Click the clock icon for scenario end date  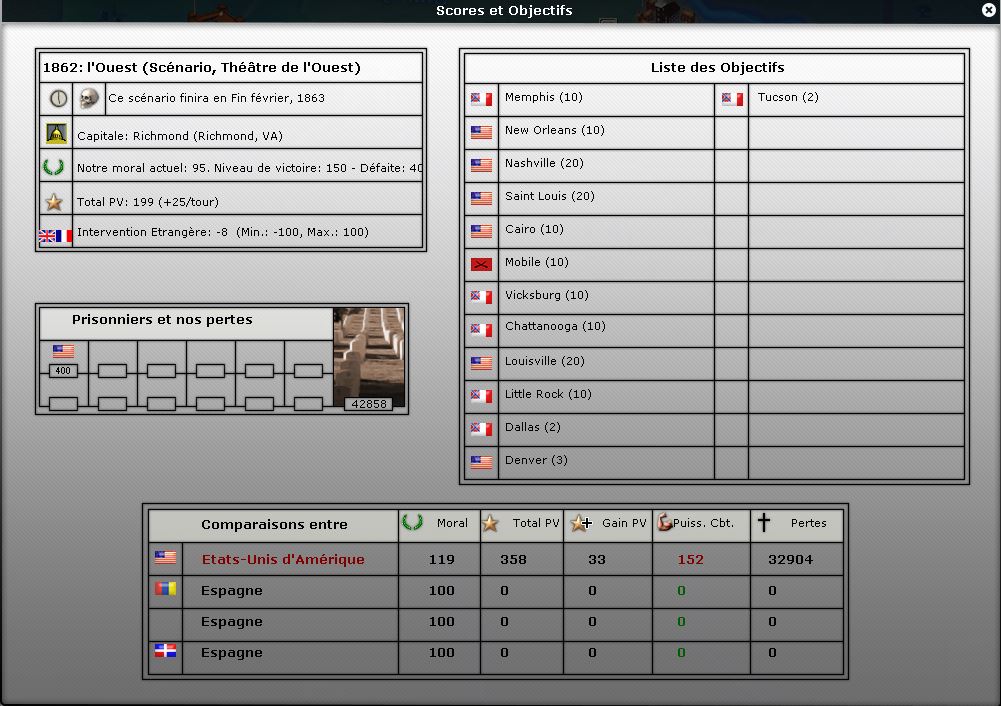(x=56, y=98)
